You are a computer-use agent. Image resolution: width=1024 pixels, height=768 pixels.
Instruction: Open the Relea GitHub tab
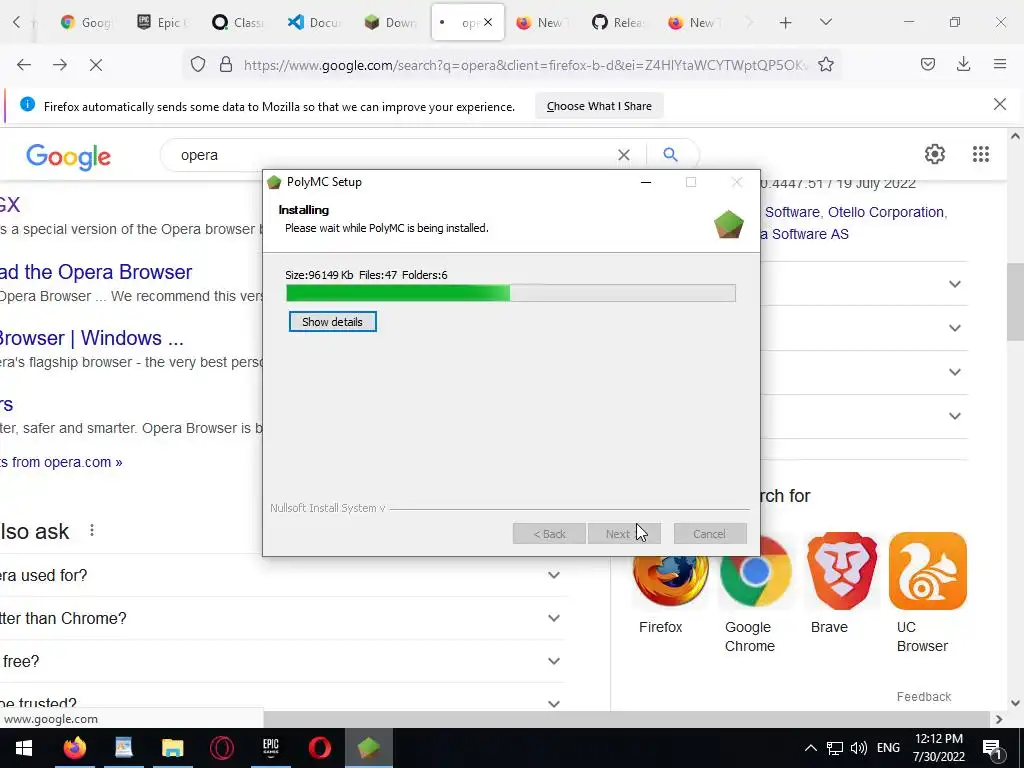click(619, 22)
